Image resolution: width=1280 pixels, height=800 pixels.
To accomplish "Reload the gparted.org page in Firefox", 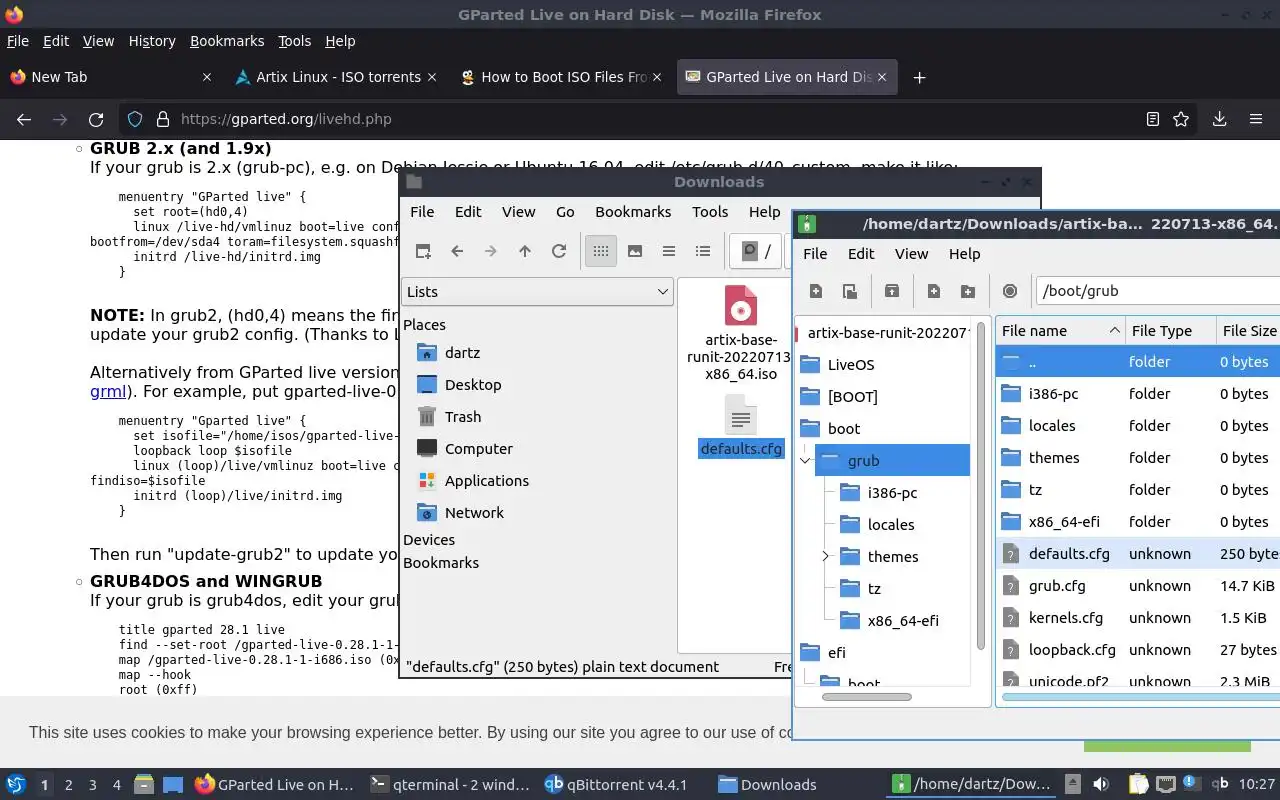I will click(x=96, y=119).
